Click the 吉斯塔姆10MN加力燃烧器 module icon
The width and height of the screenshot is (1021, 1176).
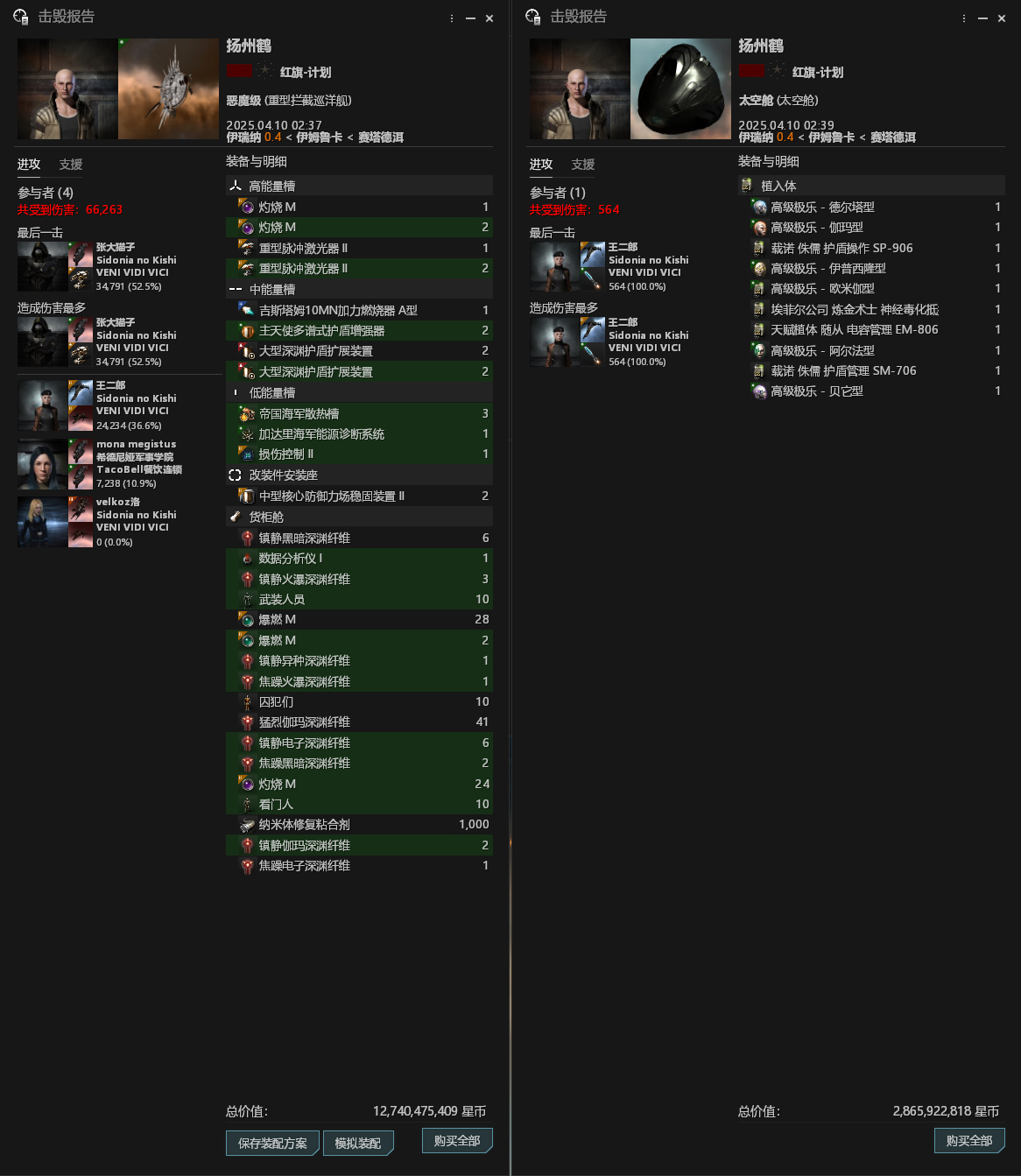pos(247,310)
